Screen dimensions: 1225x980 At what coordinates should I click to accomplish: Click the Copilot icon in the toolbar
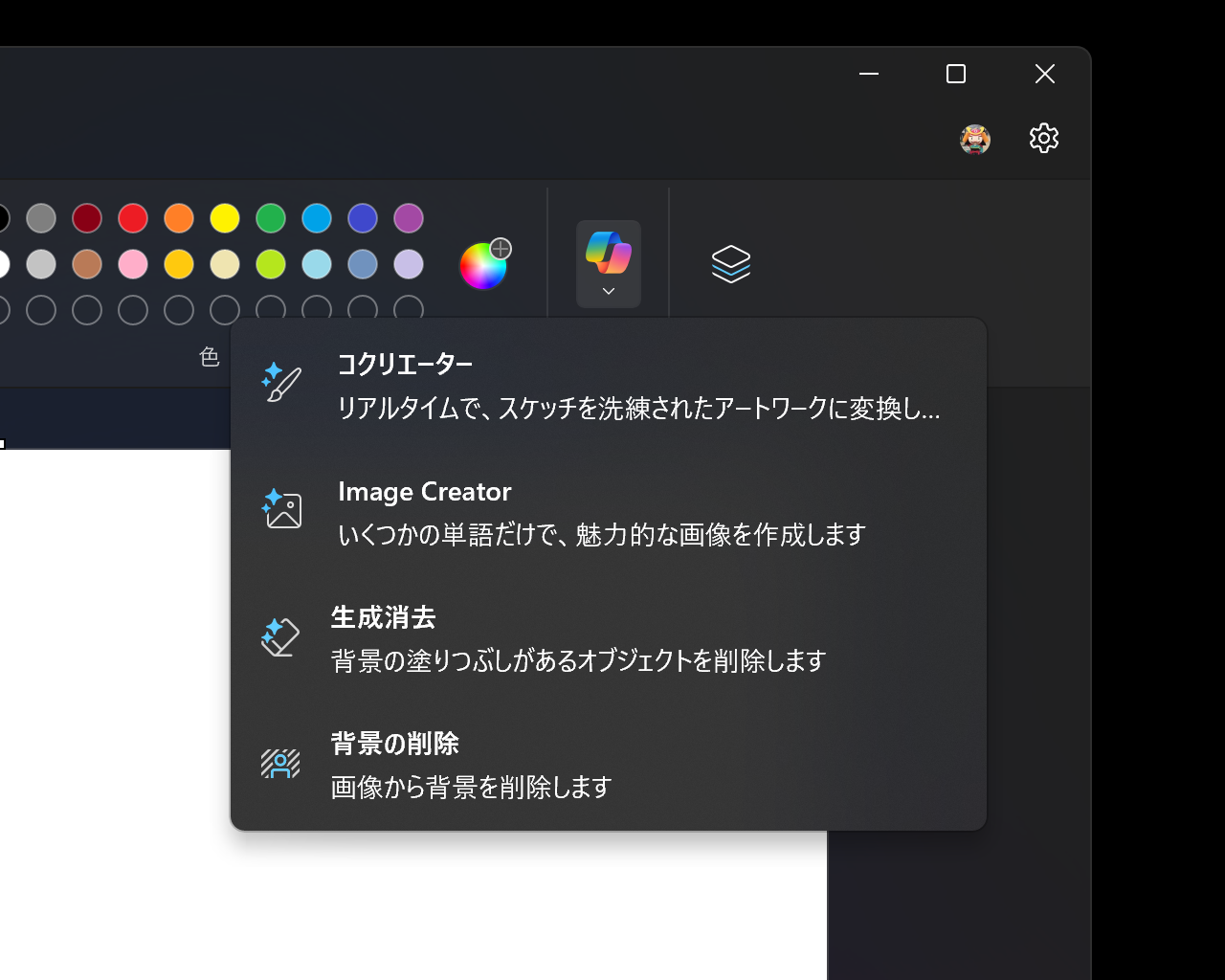pos(608,254)
